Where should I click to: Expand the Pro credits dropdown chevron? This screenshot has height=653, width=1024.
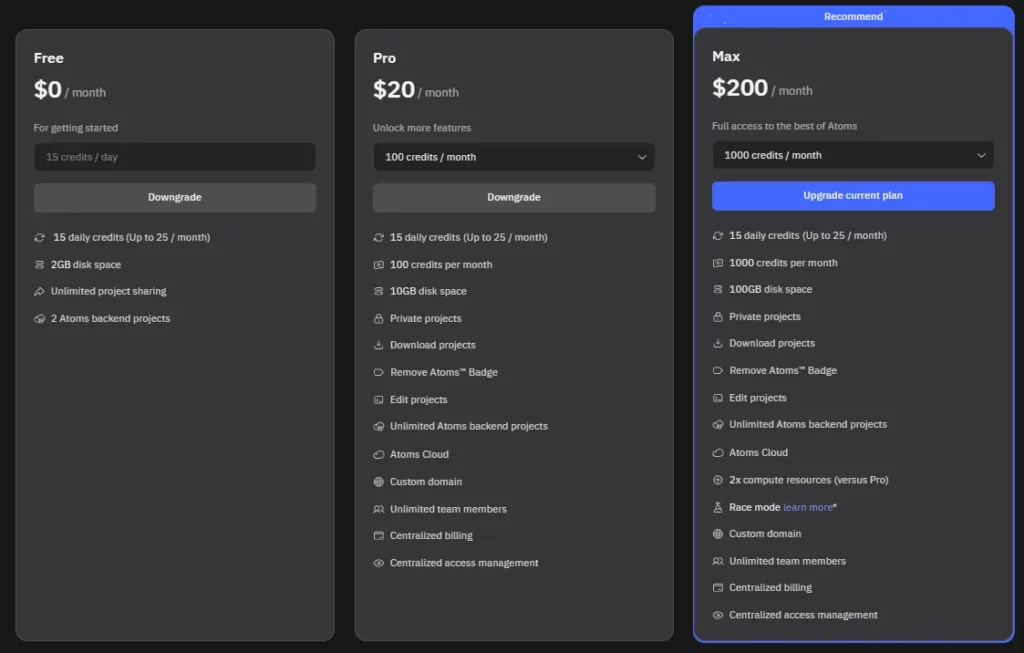coord(642,157)
